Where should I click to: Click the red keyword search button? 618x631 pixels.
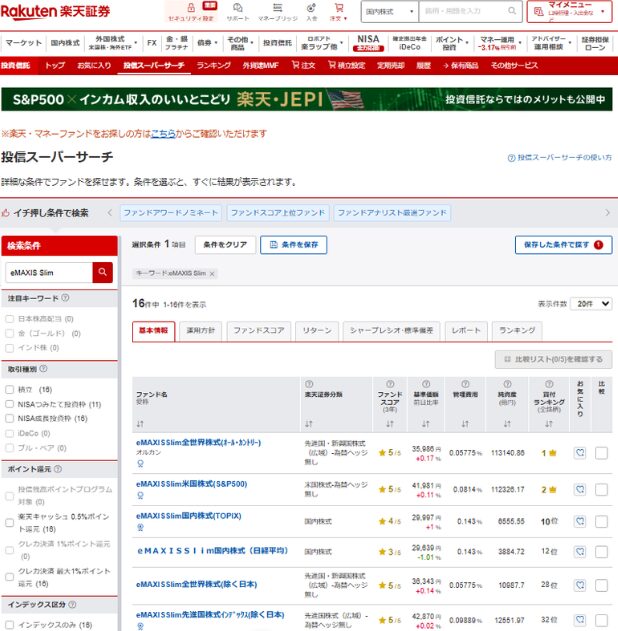pyautogui.click(x=103, y=272)
